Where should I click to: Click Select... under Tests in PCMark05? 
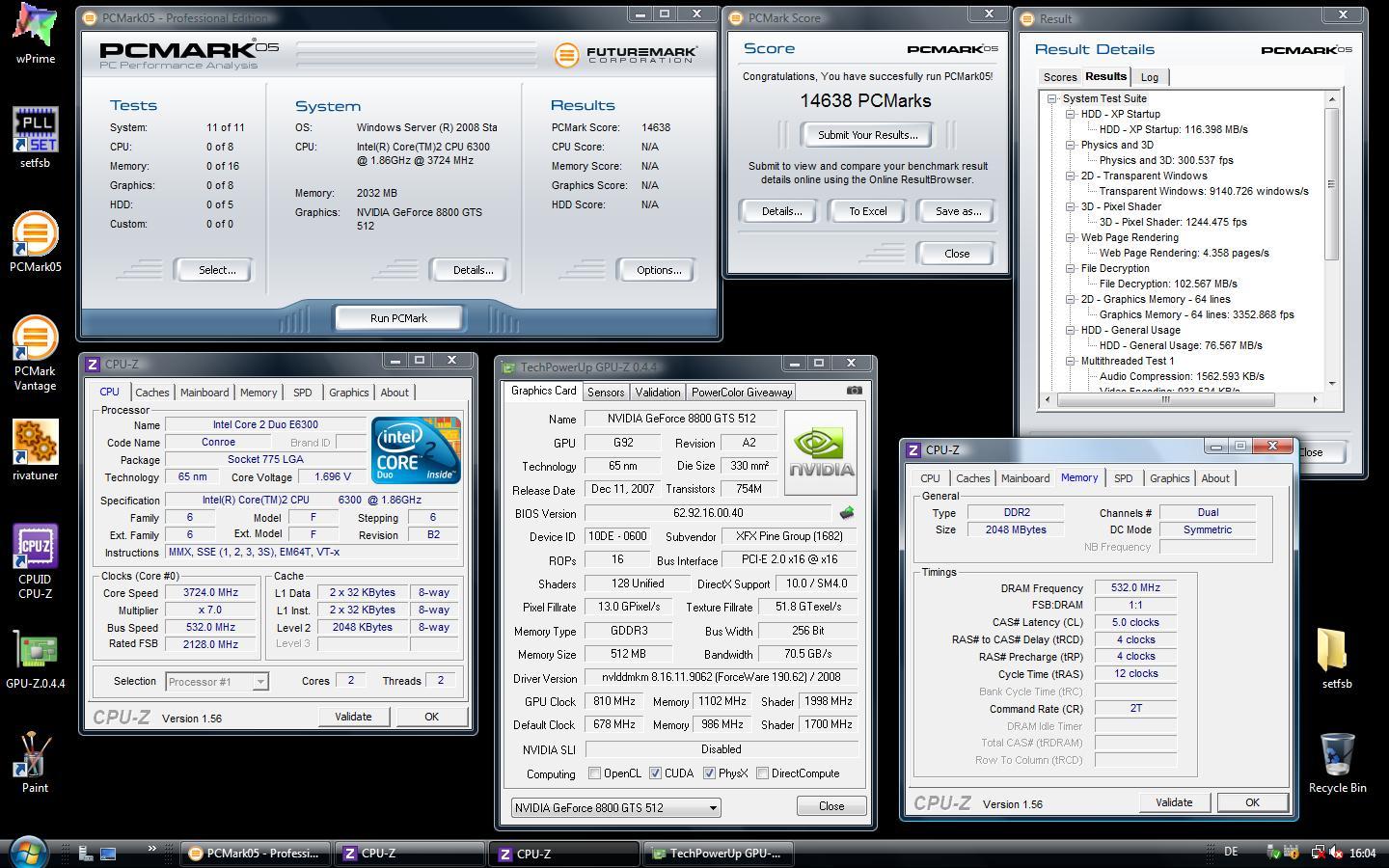216,270
